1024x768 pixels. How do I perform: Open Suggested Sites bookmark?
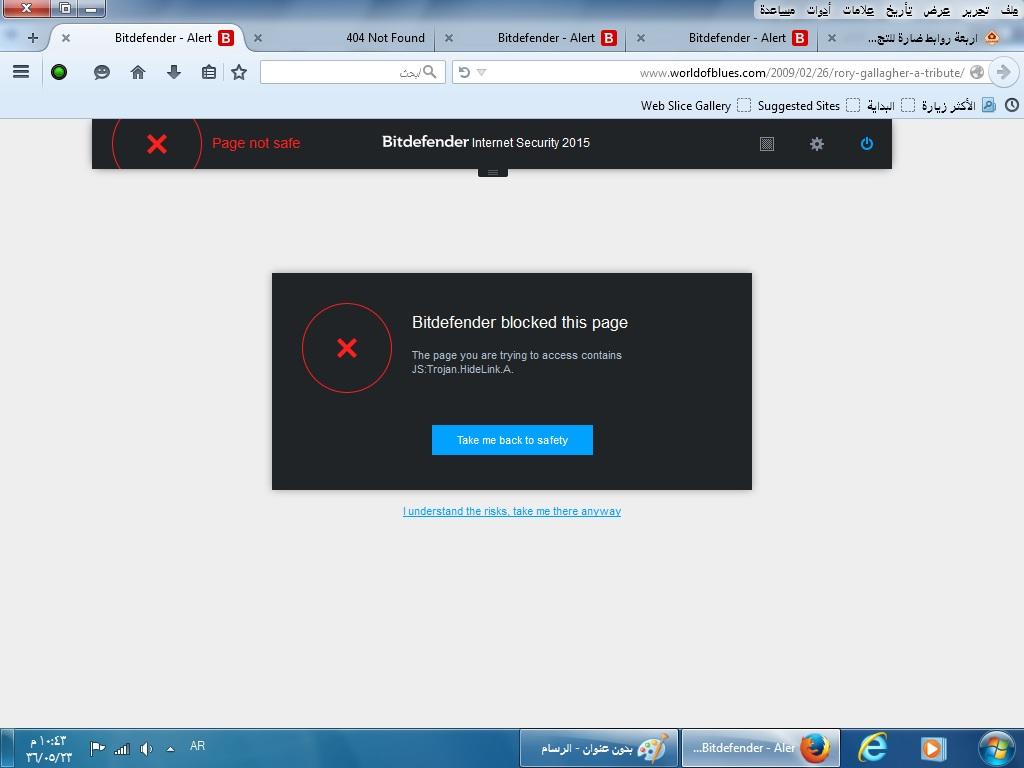coord(808,105)
